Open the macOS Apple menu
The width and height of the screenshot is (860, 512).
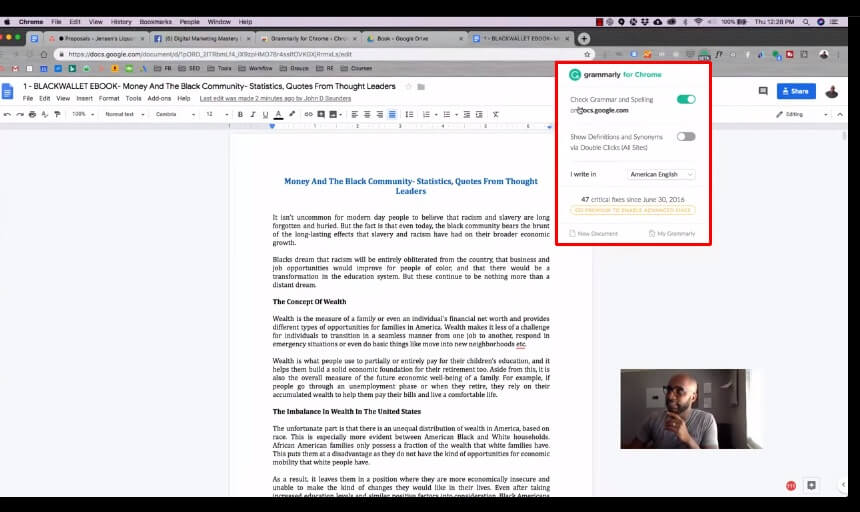7,22
